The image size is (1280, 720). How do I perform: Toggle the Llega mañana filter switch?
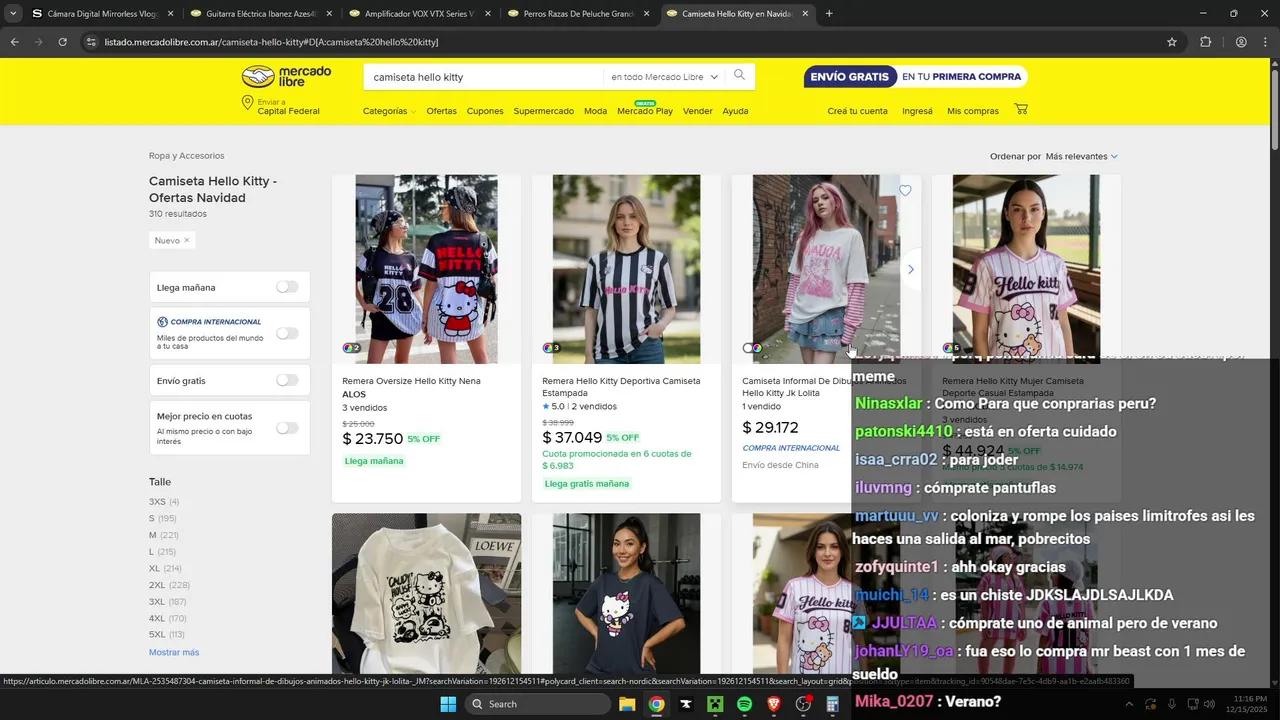click(x=287, y=287)
